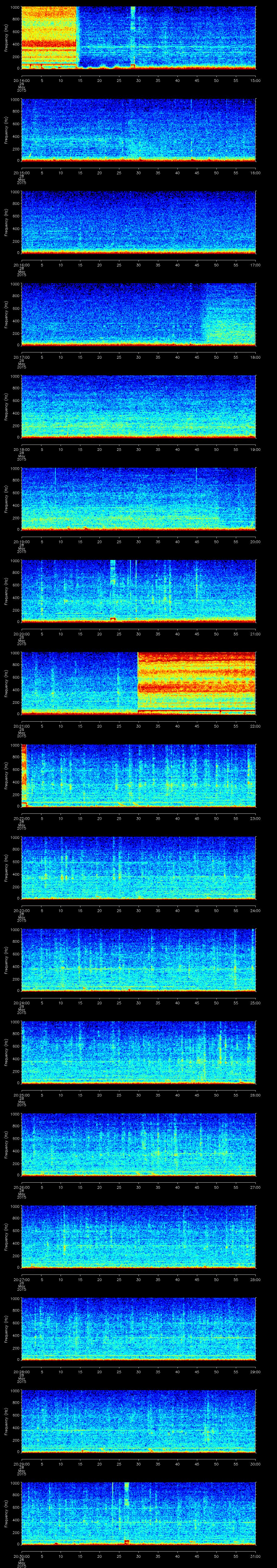
Task: Open the spectrogram panel starting at 20:15:00
Action: [138, 130]
